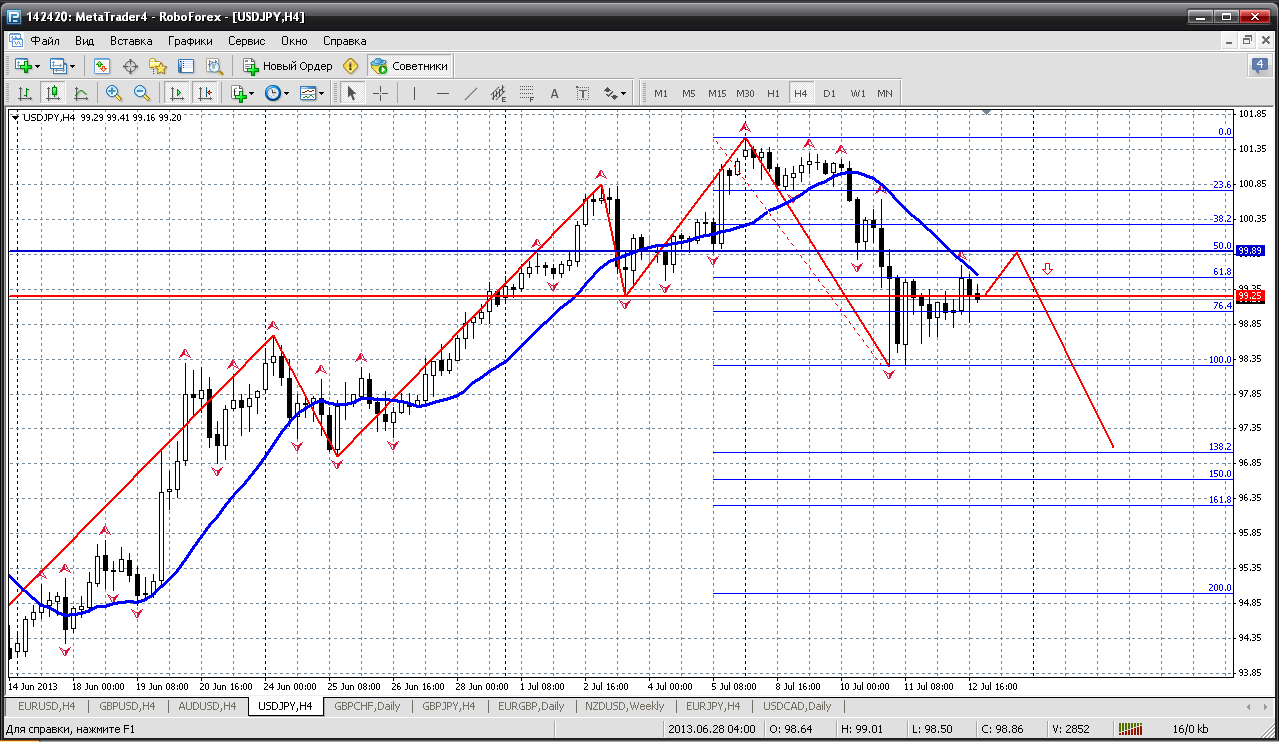Image resolution: width=1279 pixels, height=742 pixels.
Task: Switch timeframe to M1
Action: [x=661, y=93]
